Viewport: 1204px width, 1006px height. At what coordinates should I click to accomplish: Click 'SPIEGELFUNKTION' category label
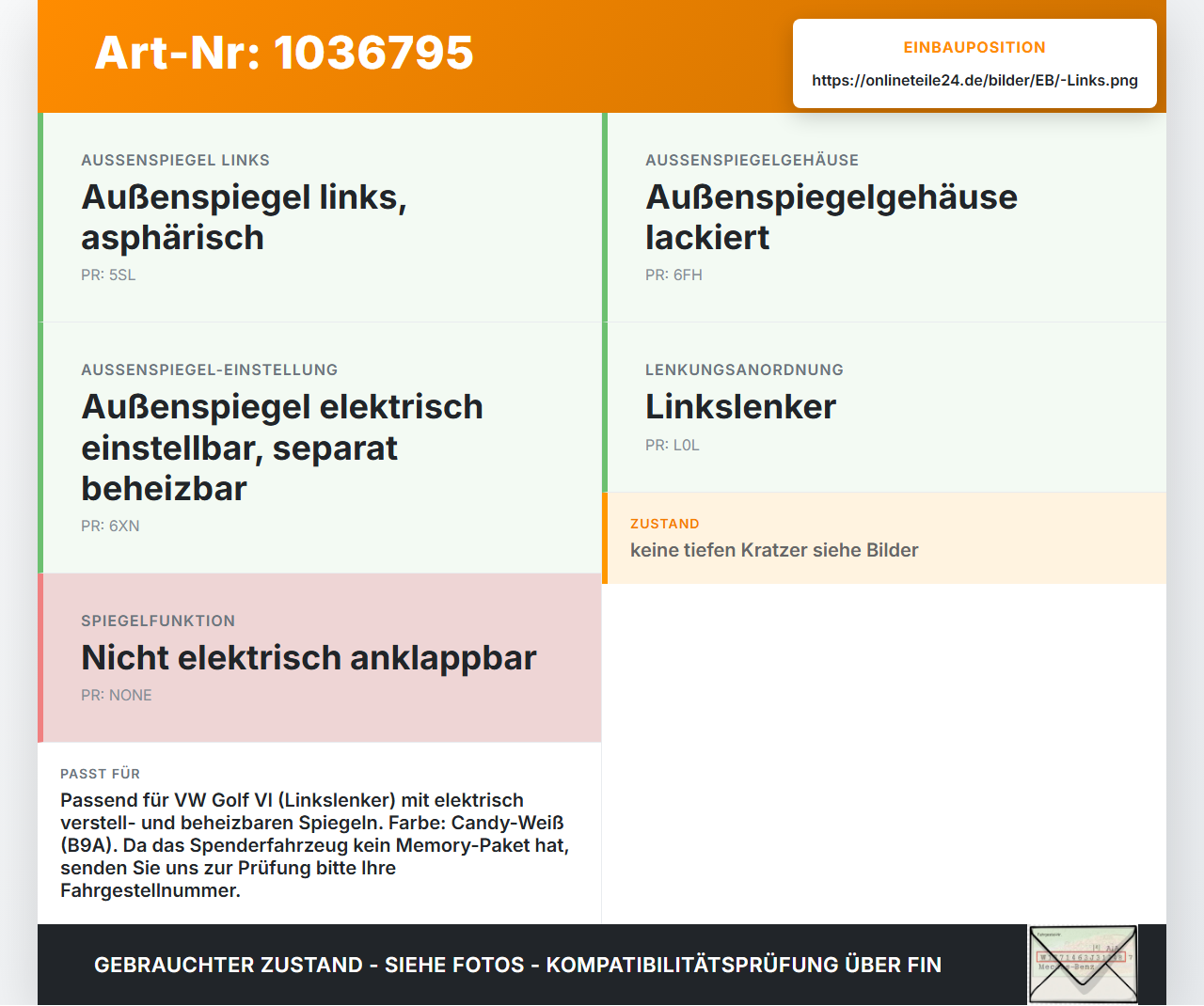tap(158, 621)
